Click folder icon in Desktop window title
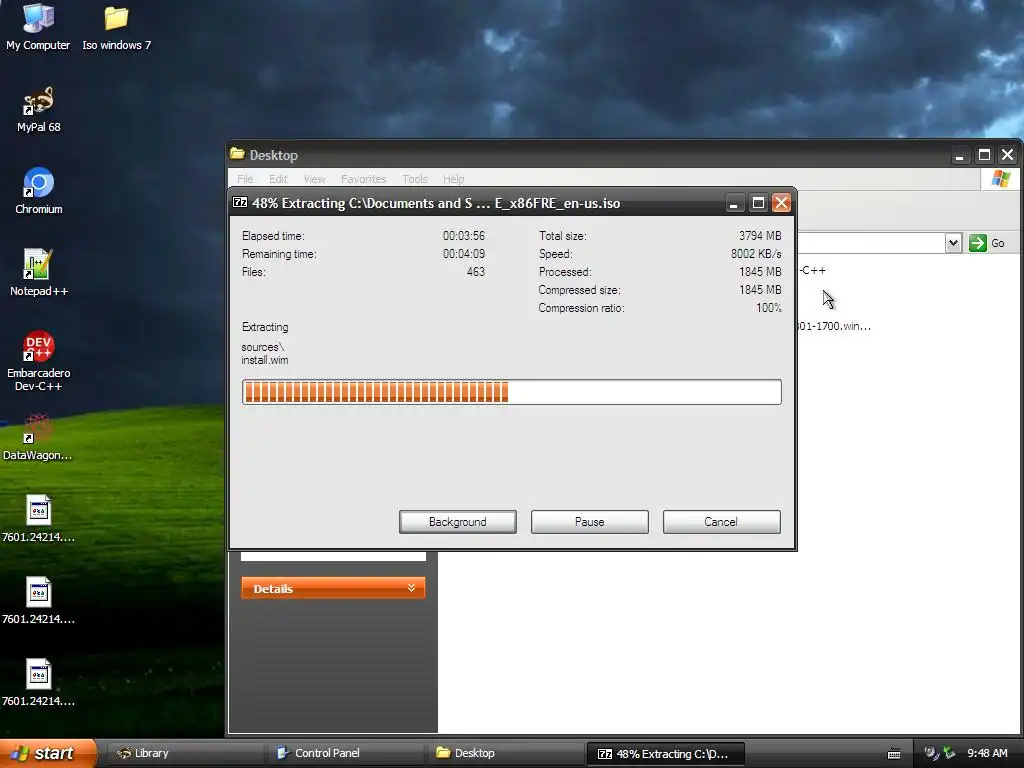This screenshot has height=768, width=1024. 237,154
